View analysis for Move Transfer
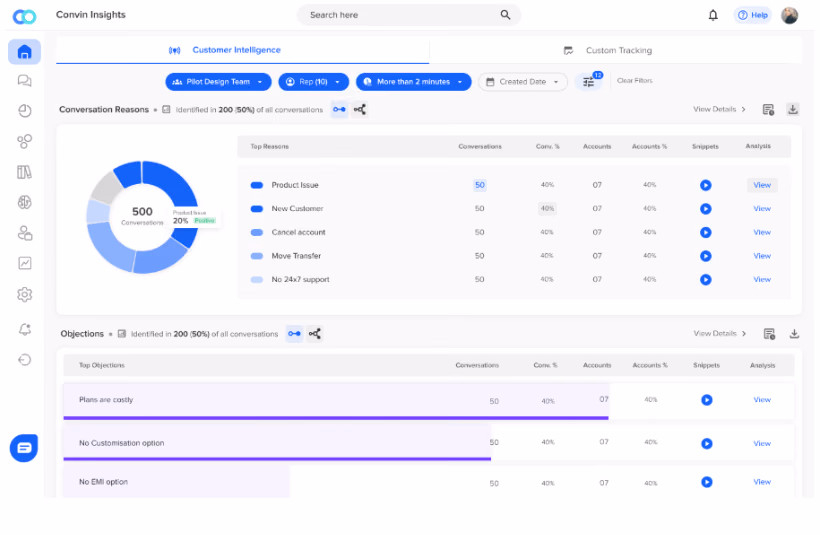The height and width of the screenshot is (535, 820). pos(762,256)
